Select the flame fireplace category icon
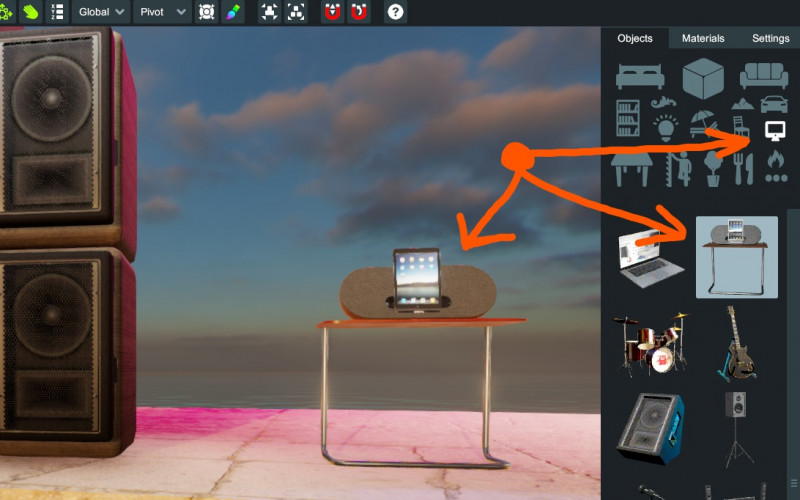The height and width of the screenshot is (500, 800). [776, 166]
